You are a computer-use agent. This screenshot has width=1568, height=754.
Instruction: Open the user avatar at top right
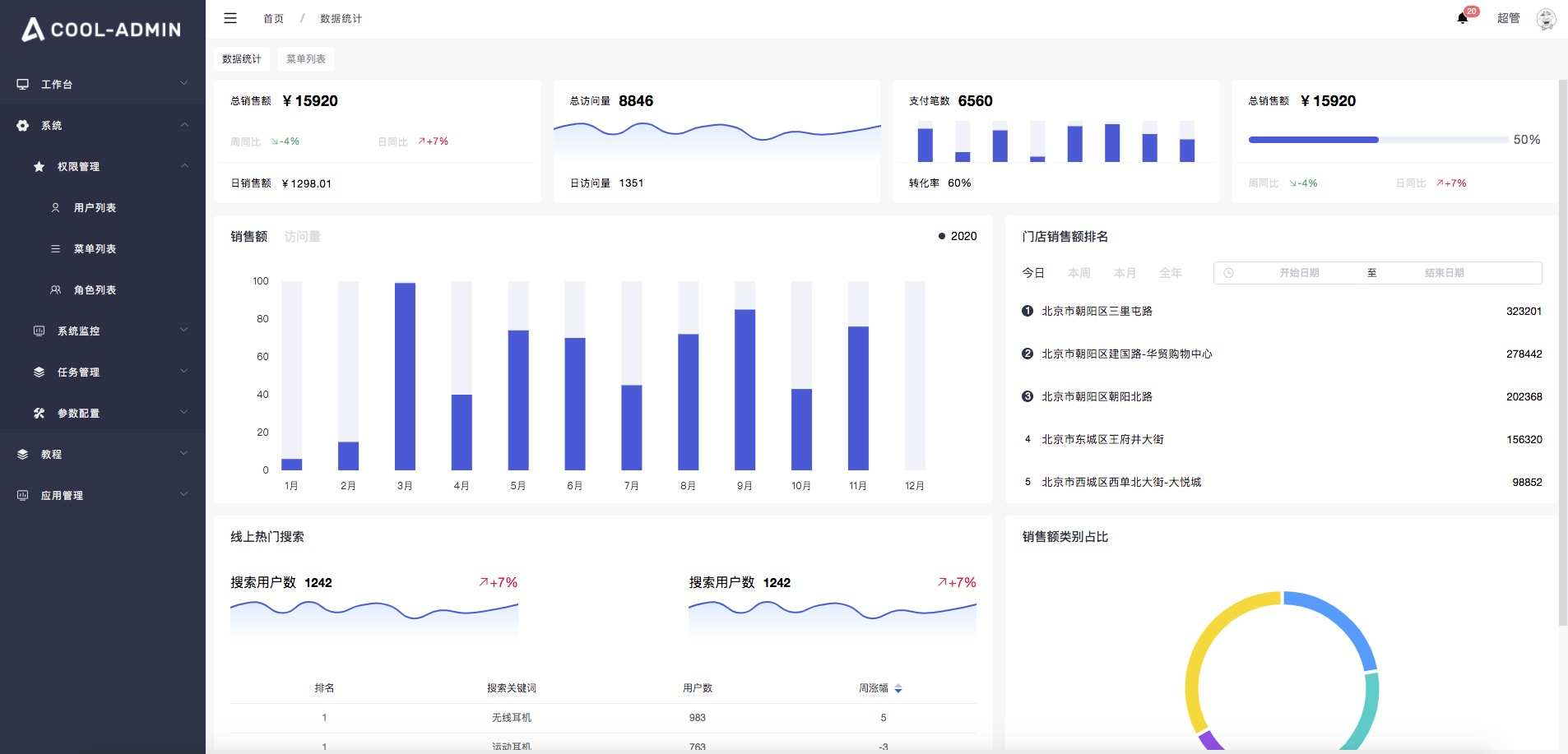[x=1546, y=17]
